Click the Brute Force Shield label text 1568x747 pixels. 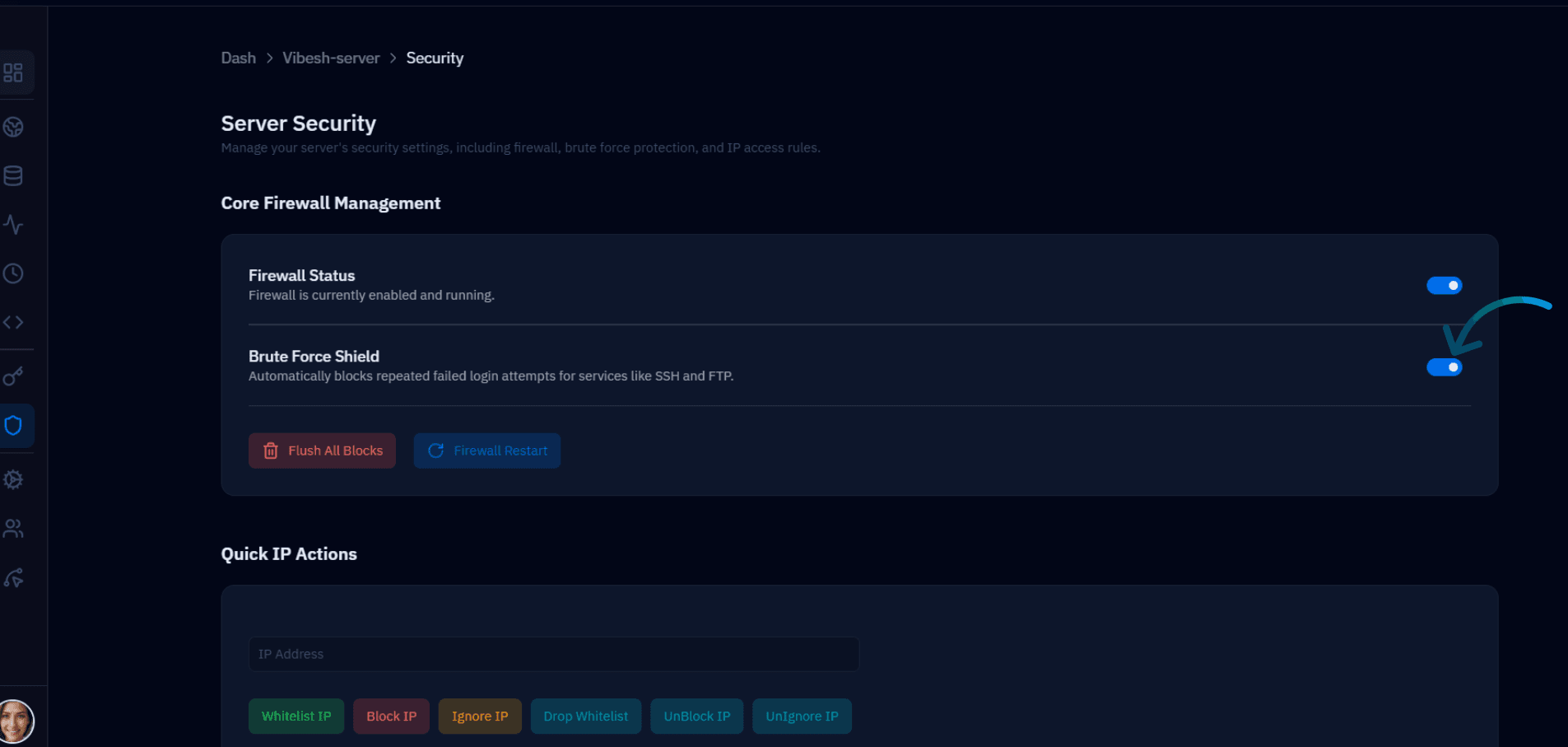(x=314, y=356)
